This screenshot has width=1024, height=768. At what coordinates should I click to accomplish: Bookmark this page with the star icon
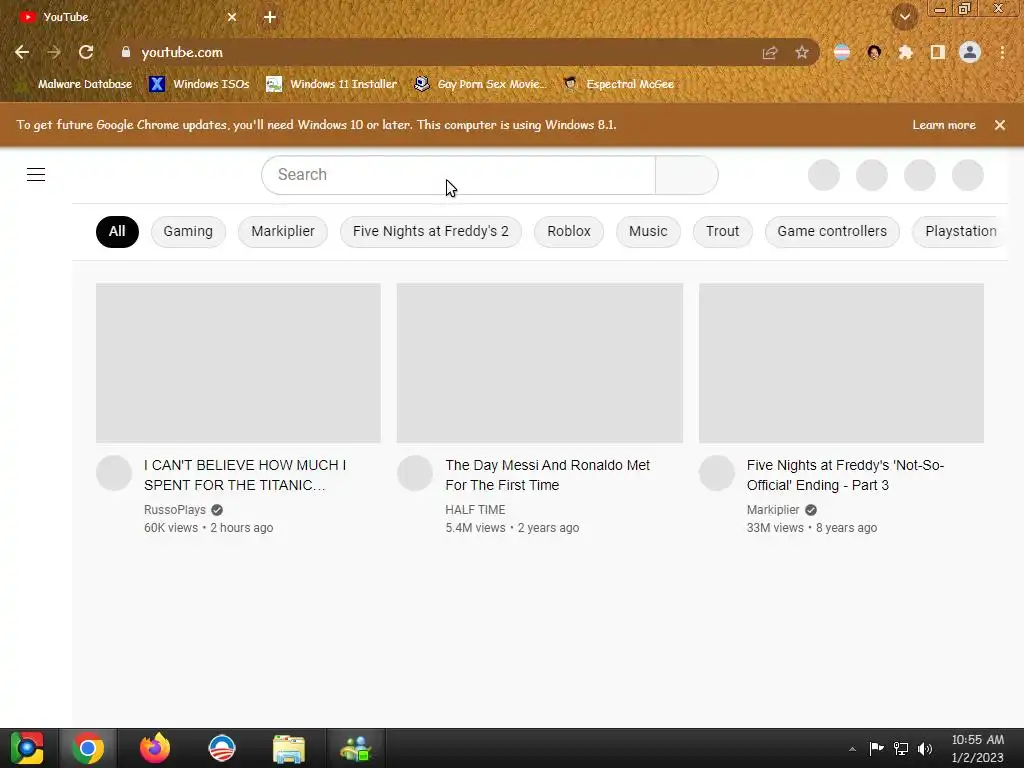pyautogui.click(x=802, y=53)
